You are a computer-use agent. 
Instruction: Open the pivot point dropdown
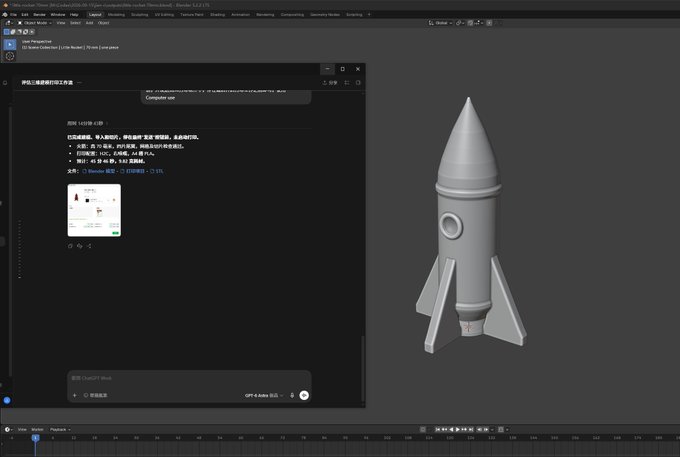tap(460, 23)
